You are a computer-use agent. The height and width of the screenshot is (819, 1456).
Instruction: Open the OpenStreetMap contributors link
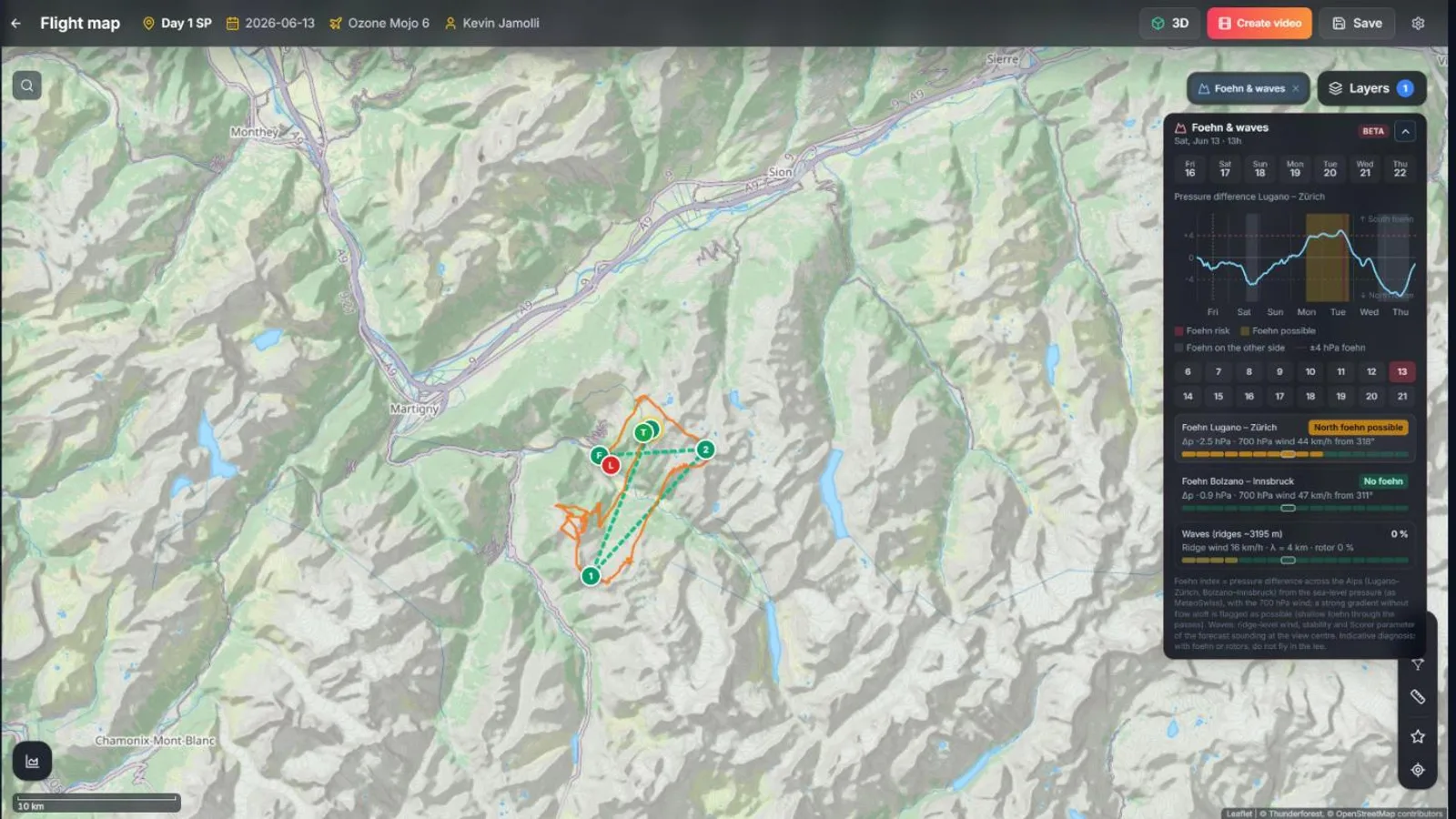1389,814
